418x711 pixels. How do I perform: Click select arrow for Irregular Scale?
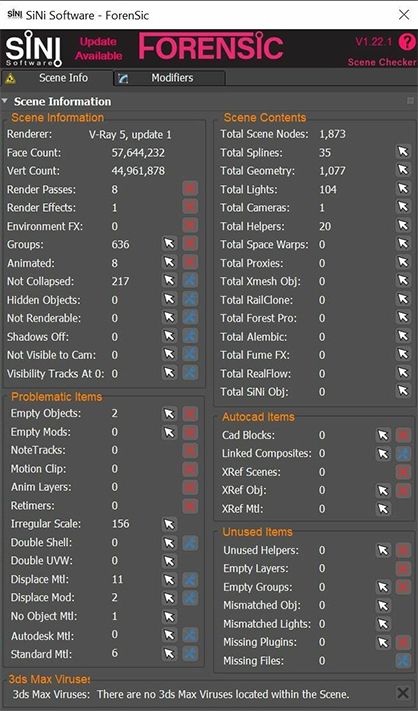pos(169,524)
